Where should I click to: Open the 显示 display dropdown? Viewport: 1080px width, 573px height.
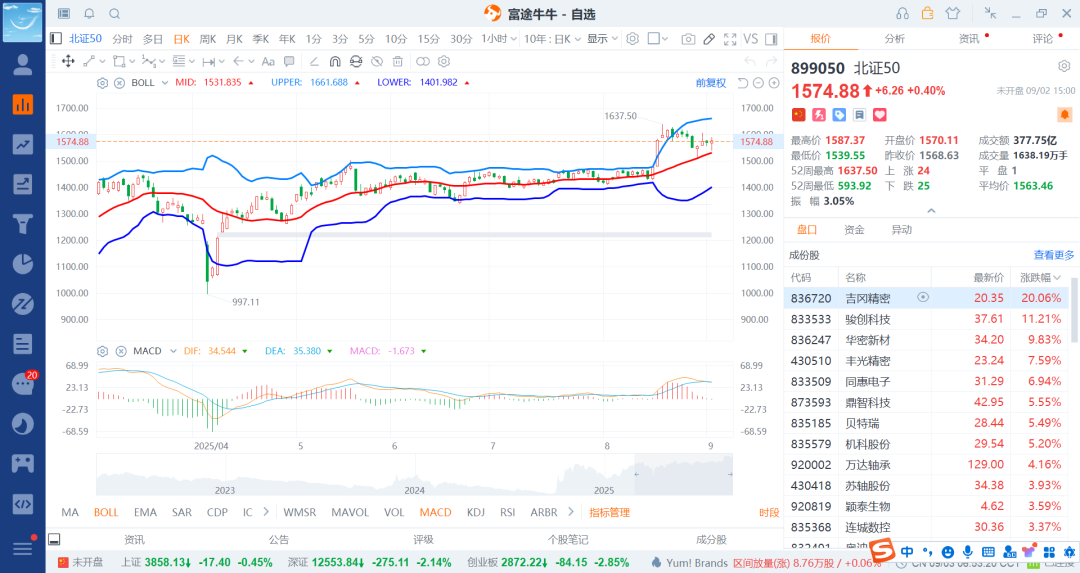click(x=602, y=39)
